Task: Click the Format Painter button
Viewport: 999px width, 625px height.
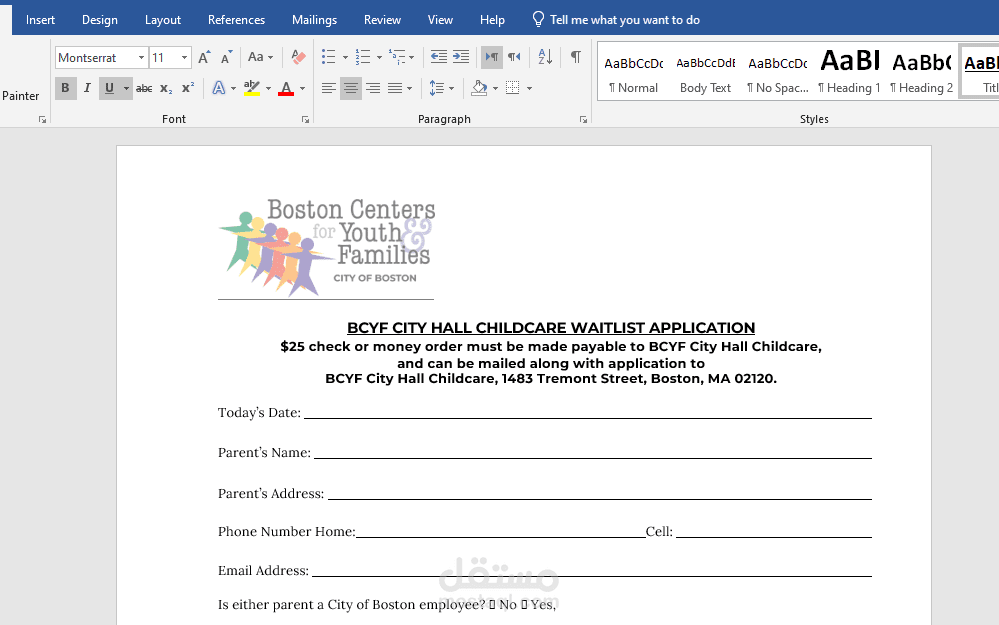Action: 20,96
